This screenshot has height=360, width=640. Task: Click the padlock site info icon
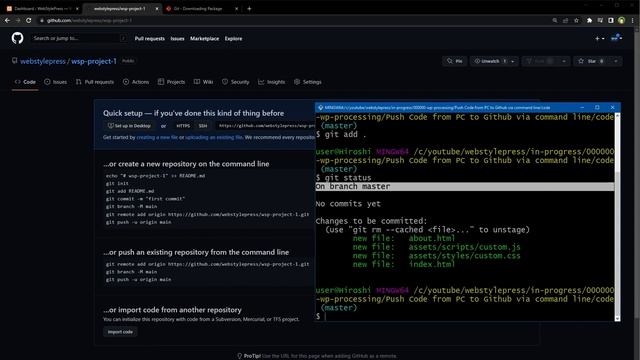[42, 20]
